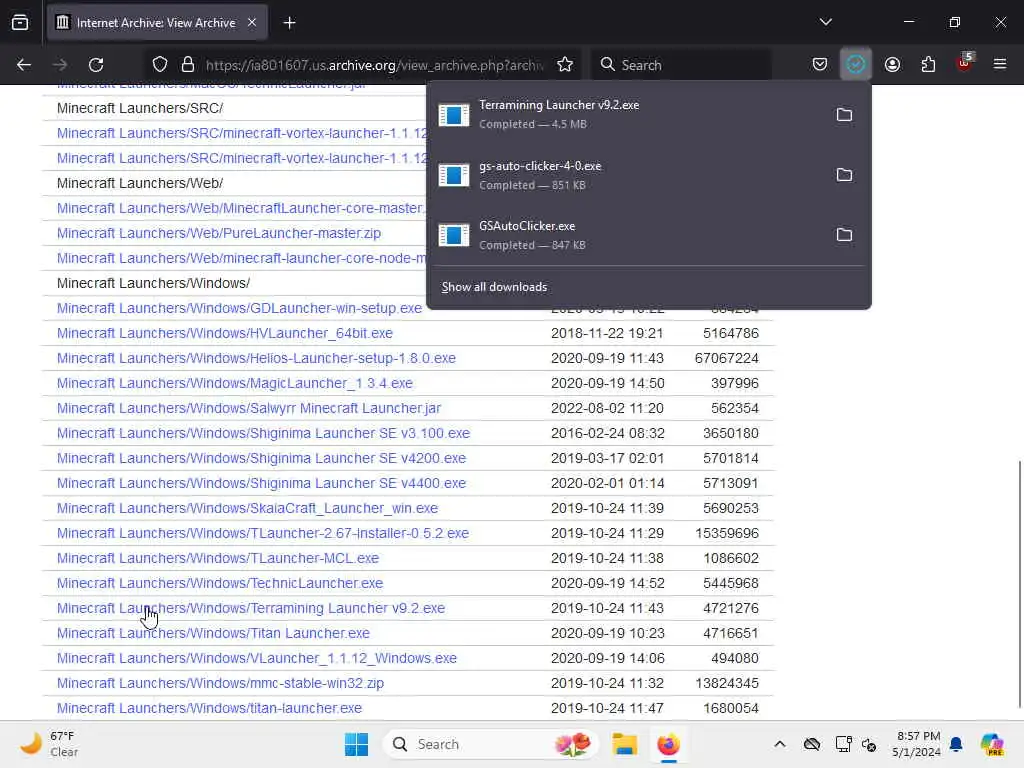Click the display tray icon beside the cloud
This screenshot has width=1024, height=768.
(x=842, y=744)
